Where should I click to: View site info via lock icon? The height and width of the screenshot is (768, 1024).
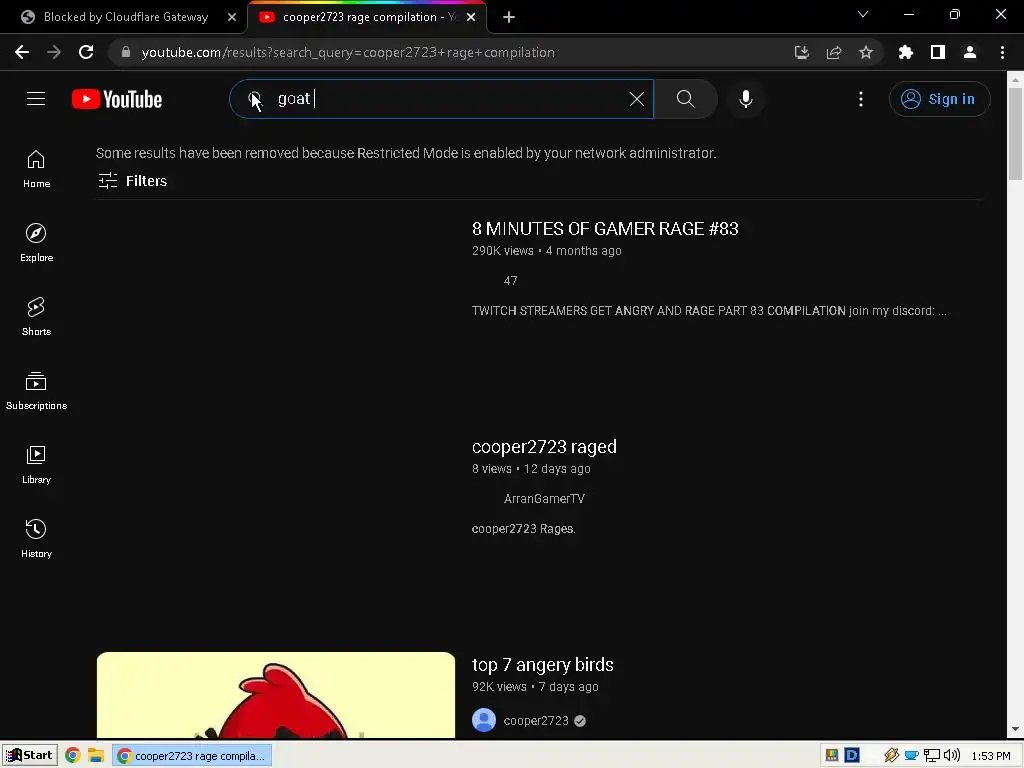click(x=126, y=52)
